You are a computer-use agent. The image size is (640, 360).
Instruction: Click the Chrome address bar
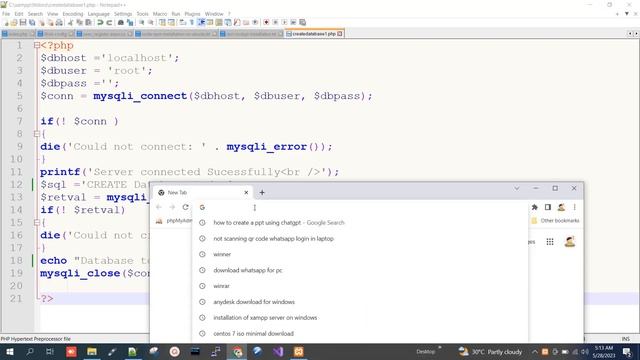click(361, 207)
